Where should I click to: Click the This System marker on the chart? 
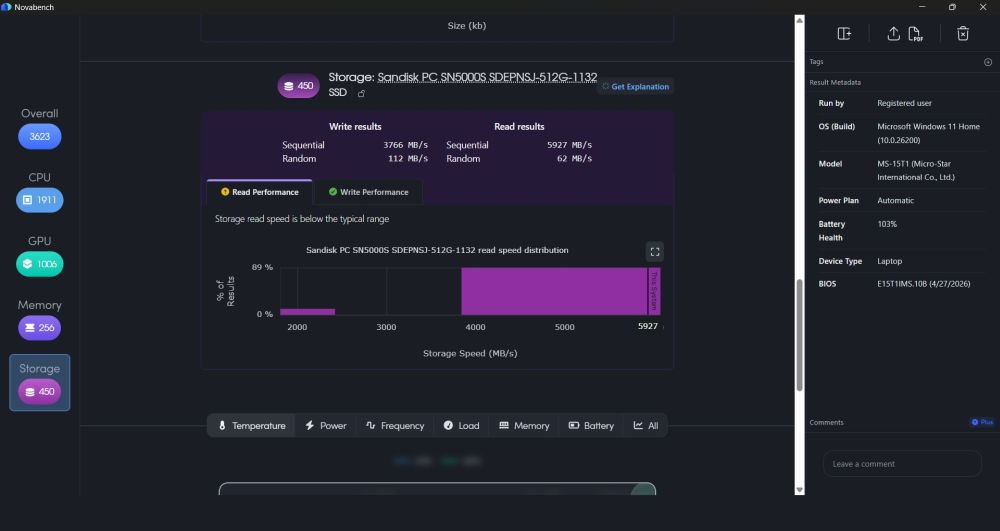click(x=654, y=291)
